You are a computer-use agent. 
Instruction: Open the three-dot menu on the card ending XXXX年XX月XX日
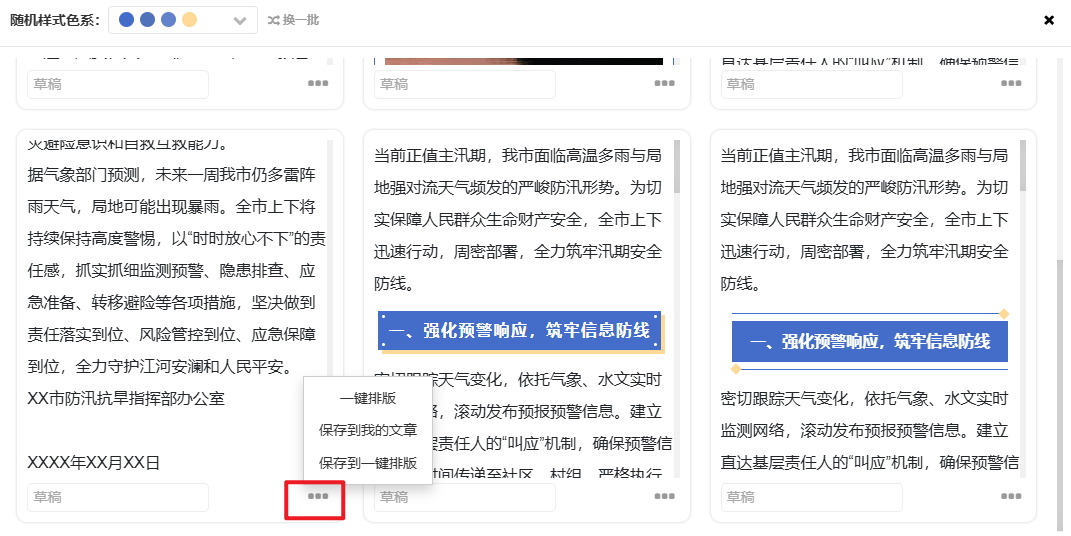318,496
